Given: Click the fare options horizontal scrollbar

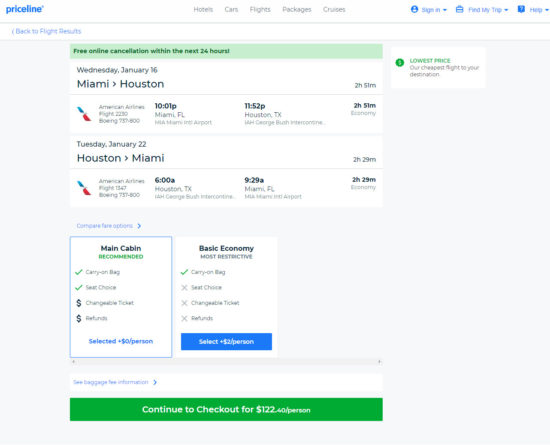Looking at the screenshot, I should pos(226,362).
